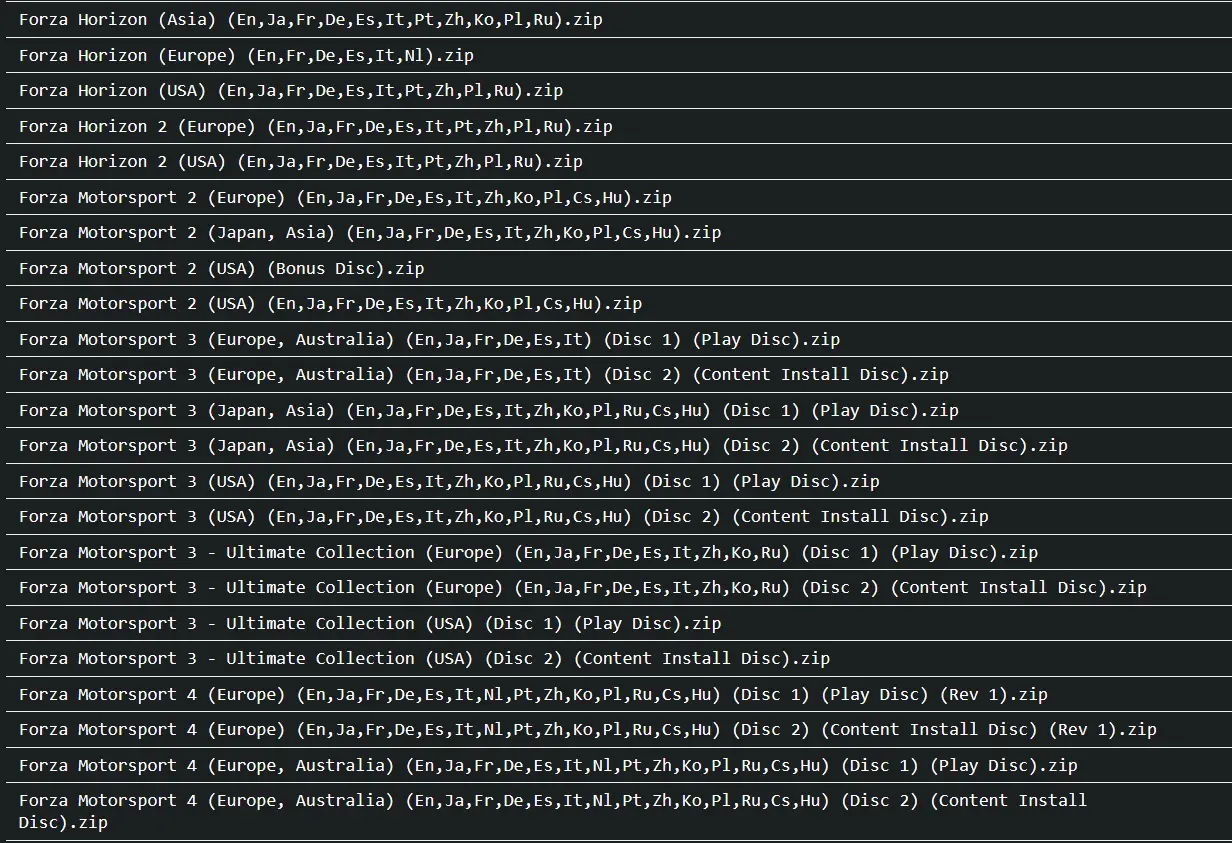Select Forza Motorsport 2 (Japan, Asia) zip

pyautogui.click(x=370, y=232)
